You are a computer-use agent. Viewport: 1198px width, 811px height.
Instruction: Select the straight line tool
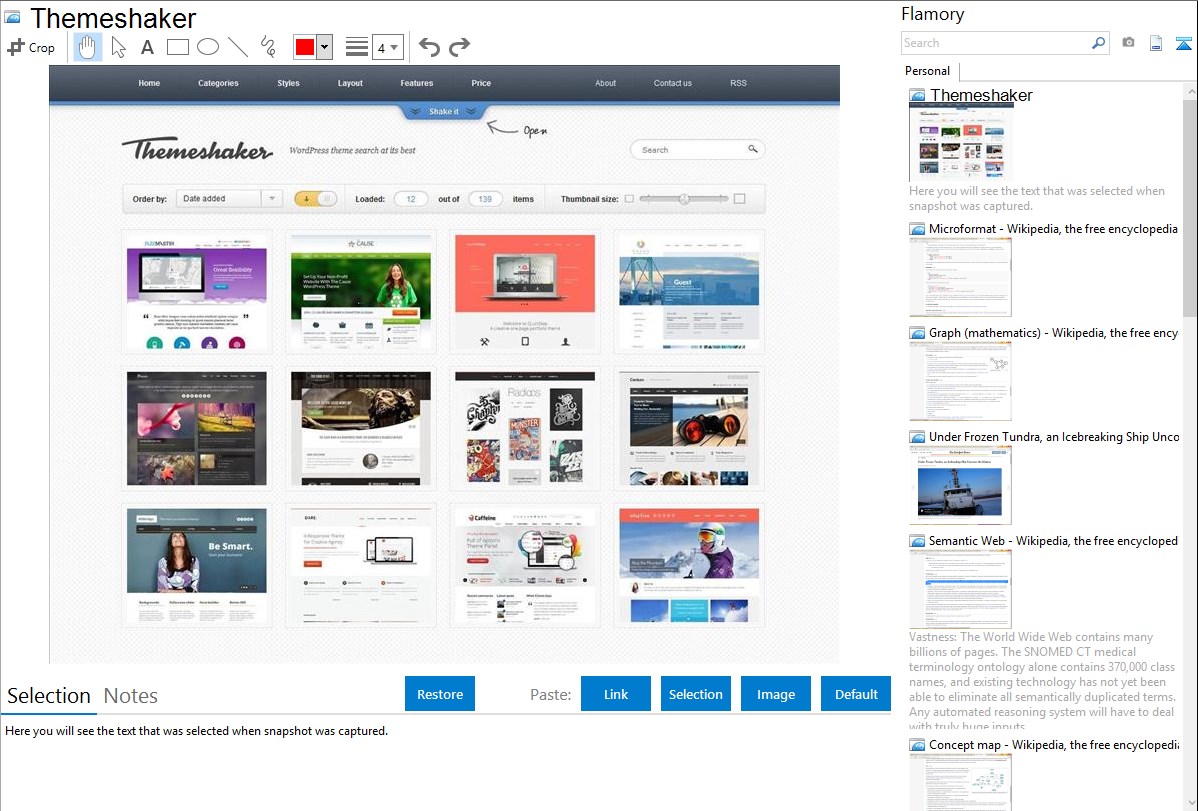point(238,47)
